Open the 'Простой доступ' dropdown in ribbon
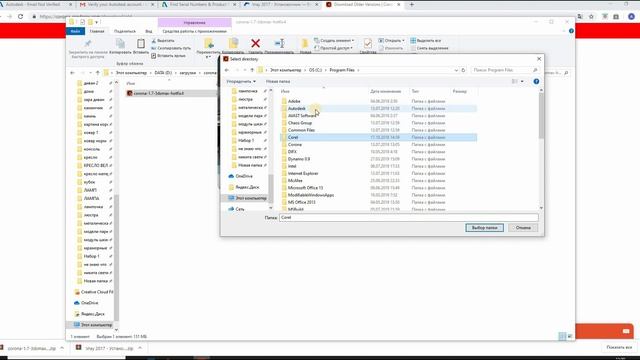This screenshot has width=640, height=360. 333,48
